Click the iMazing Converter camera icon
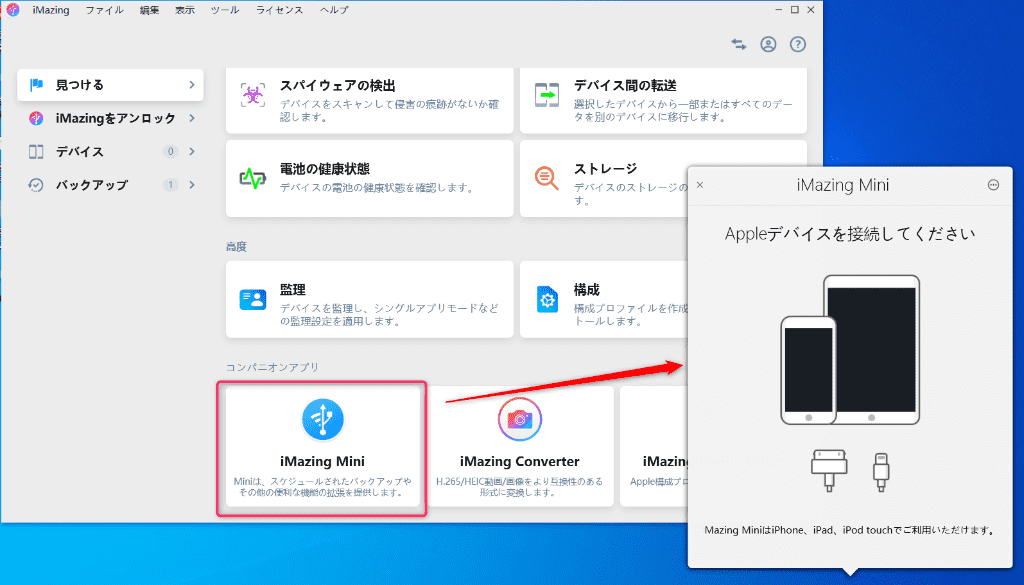Viewport: 1024px width, 585px height. tap(520, 419)
